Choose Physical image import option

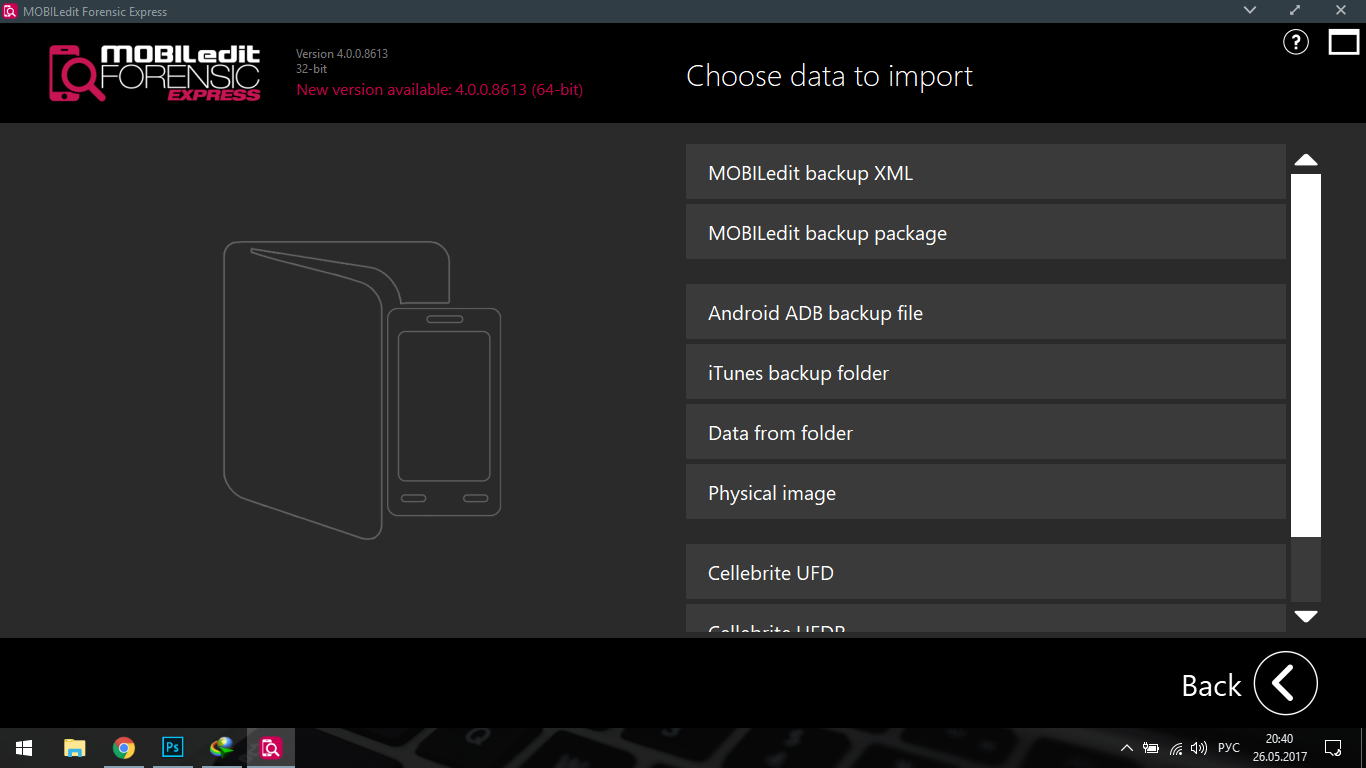(986, 492)
